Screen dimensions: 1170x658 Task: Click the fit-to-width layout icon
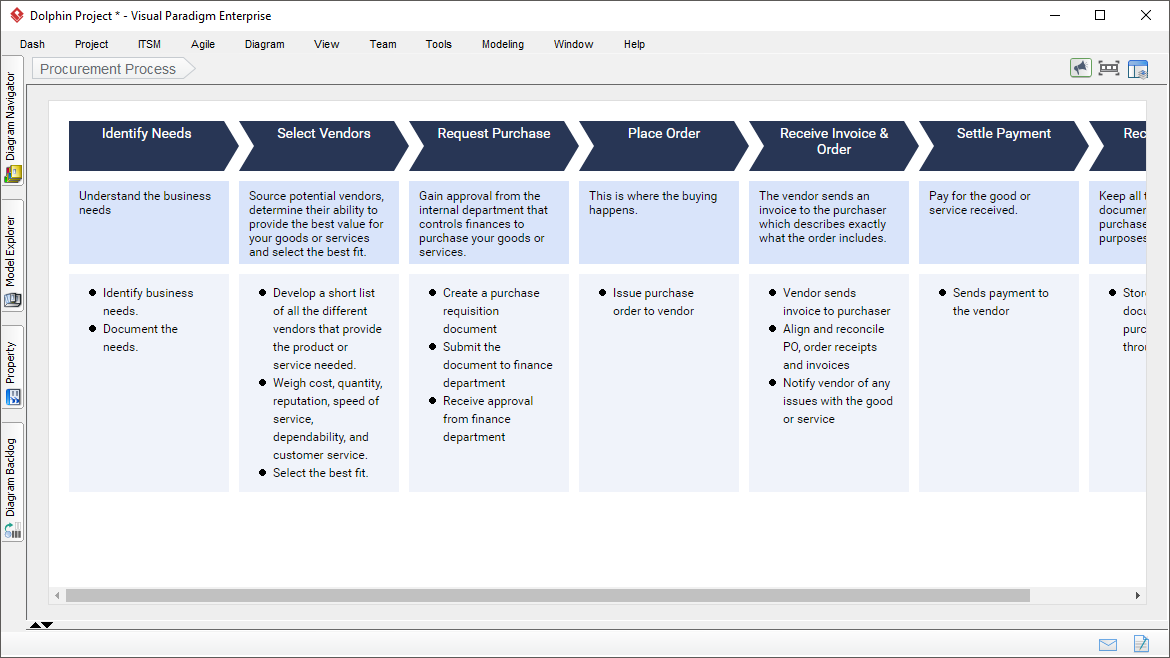(1109, 69)
